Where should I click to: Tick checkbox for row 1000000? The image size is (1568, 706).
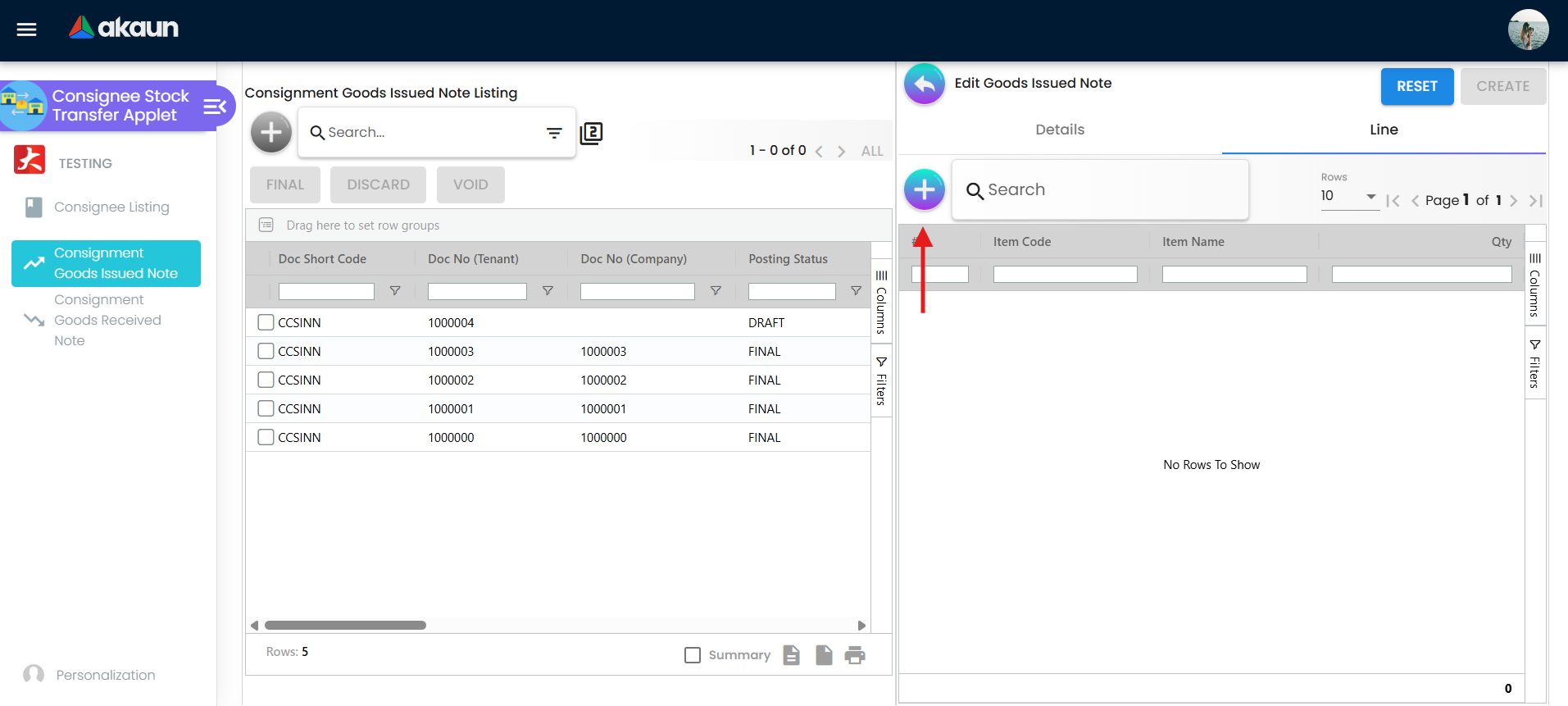pos(266,437)
